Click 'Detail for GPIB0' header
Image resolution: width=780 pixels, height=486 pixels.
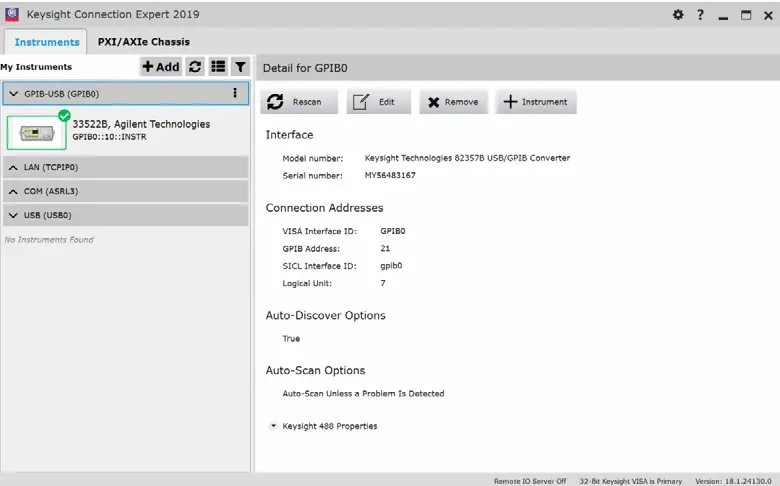[x=305, y=68]
